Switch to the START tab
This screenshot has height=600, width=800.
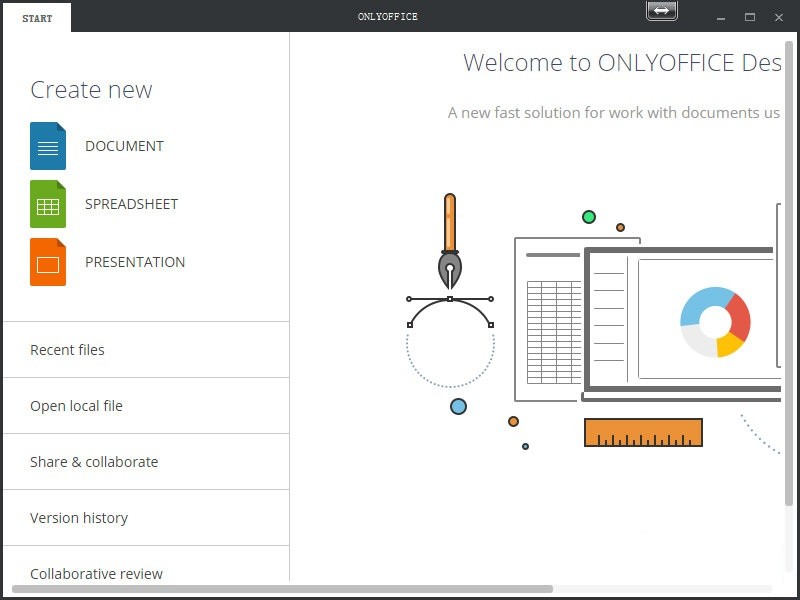click(x=37, y=17)
